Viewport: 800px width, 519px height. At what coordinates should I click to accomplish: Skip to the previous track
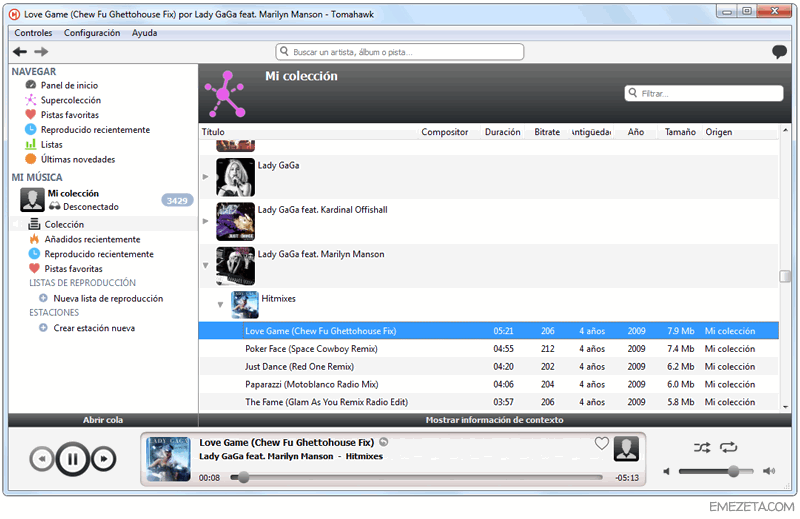coord(42,459)
